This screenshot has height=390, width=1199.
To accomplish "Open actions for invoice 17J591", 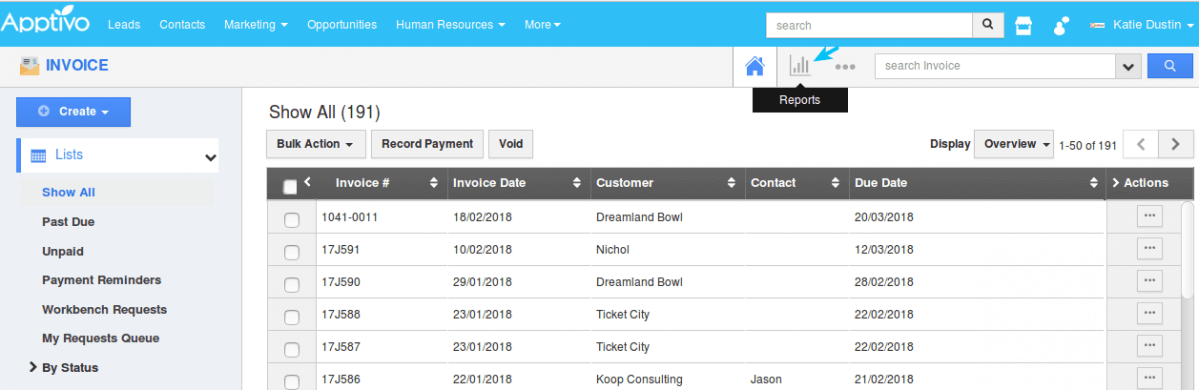I will click(1149, 249).
